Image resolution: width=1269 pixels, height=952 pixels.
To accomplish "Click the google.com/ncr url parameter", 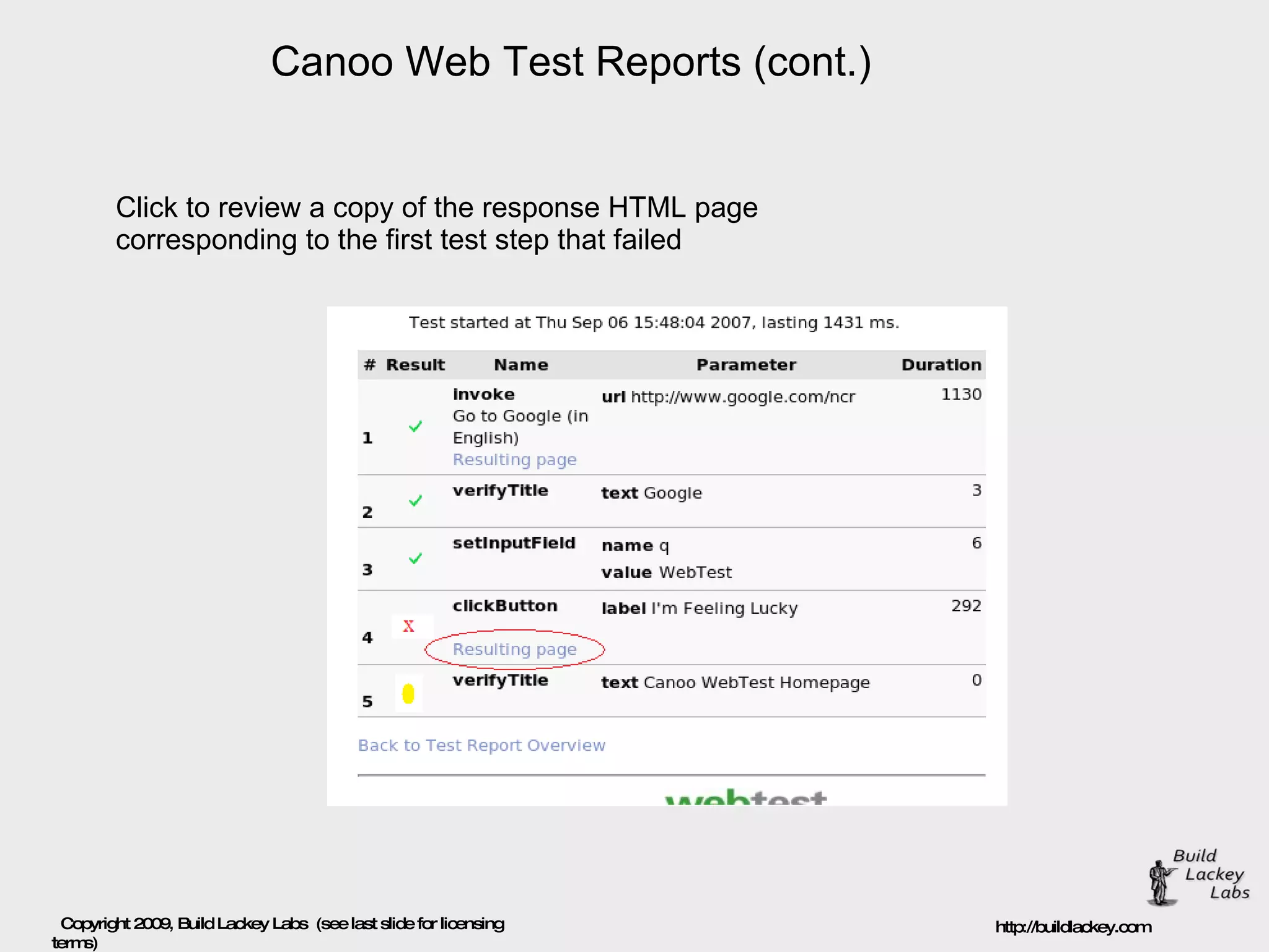I will (x=742, y=397).
